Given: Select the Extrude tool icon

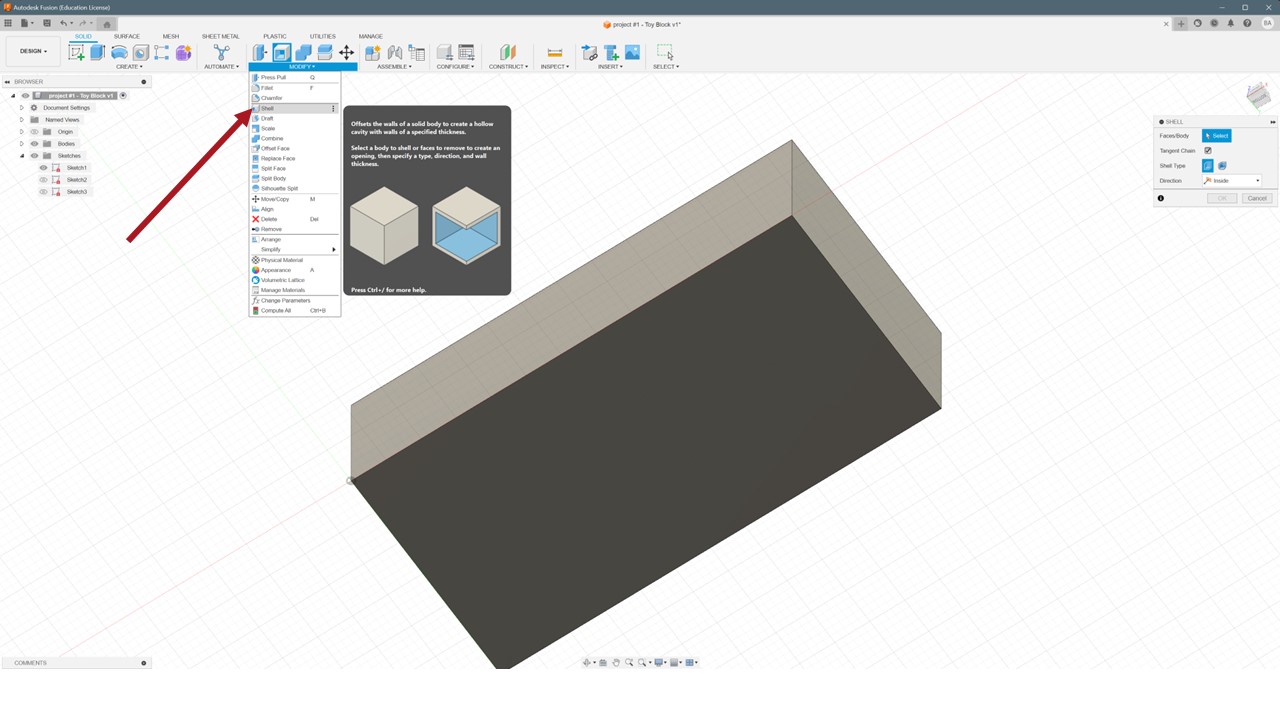Looking at the screenshot, I should pyautogui.click(x=98, y=52).
